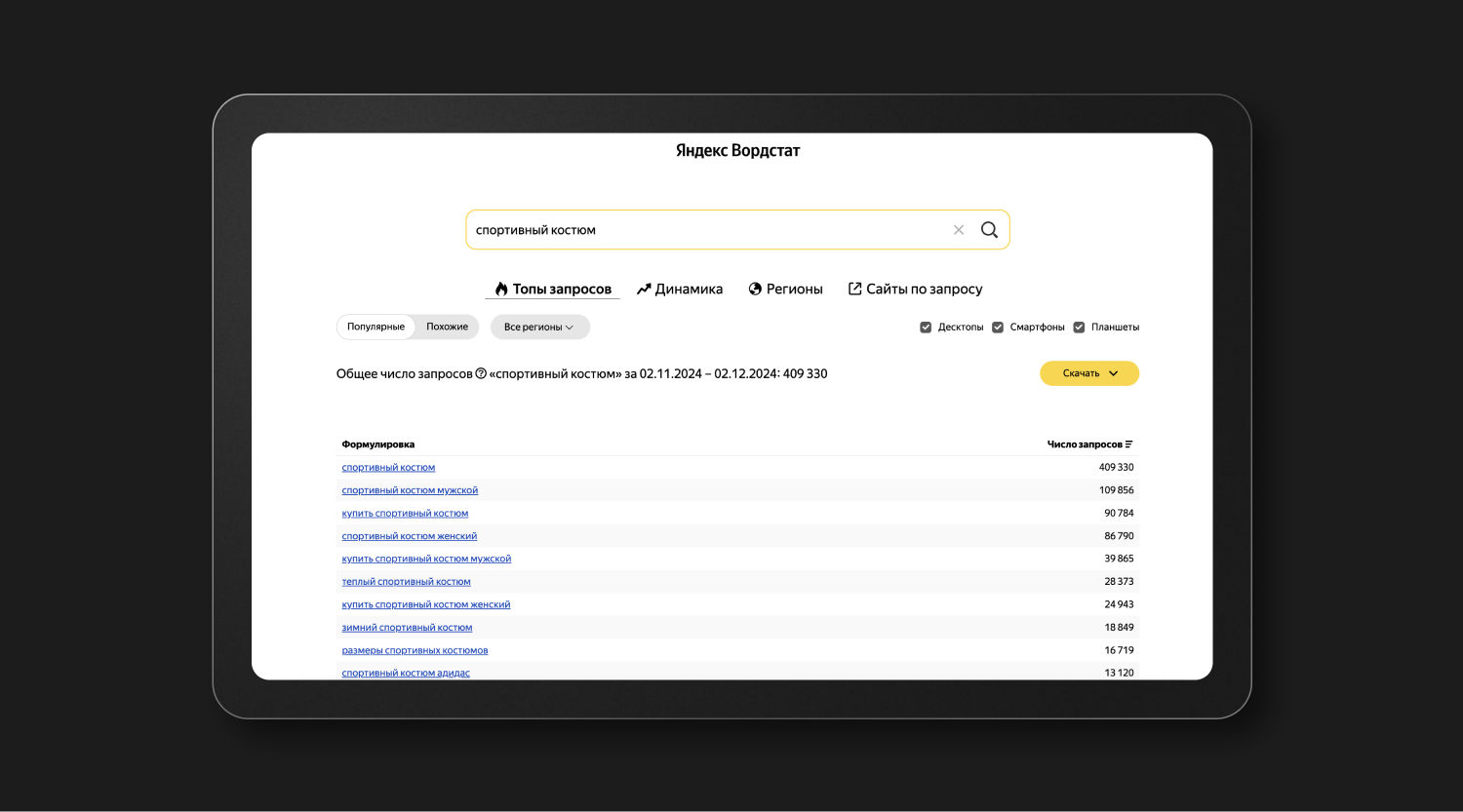
Task: Click the magnifying glass search icon
Action: coord(989,230)
